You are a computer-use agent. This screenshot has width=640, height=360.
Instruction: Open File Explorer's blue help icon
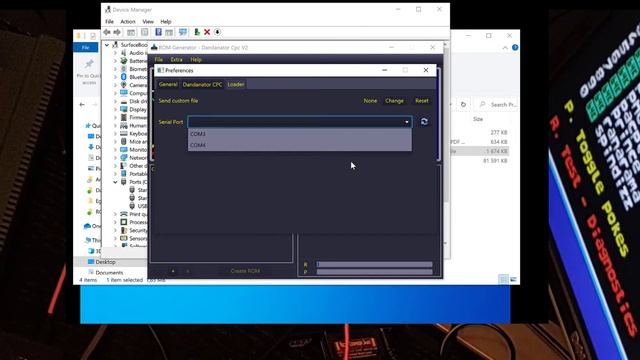515,48
